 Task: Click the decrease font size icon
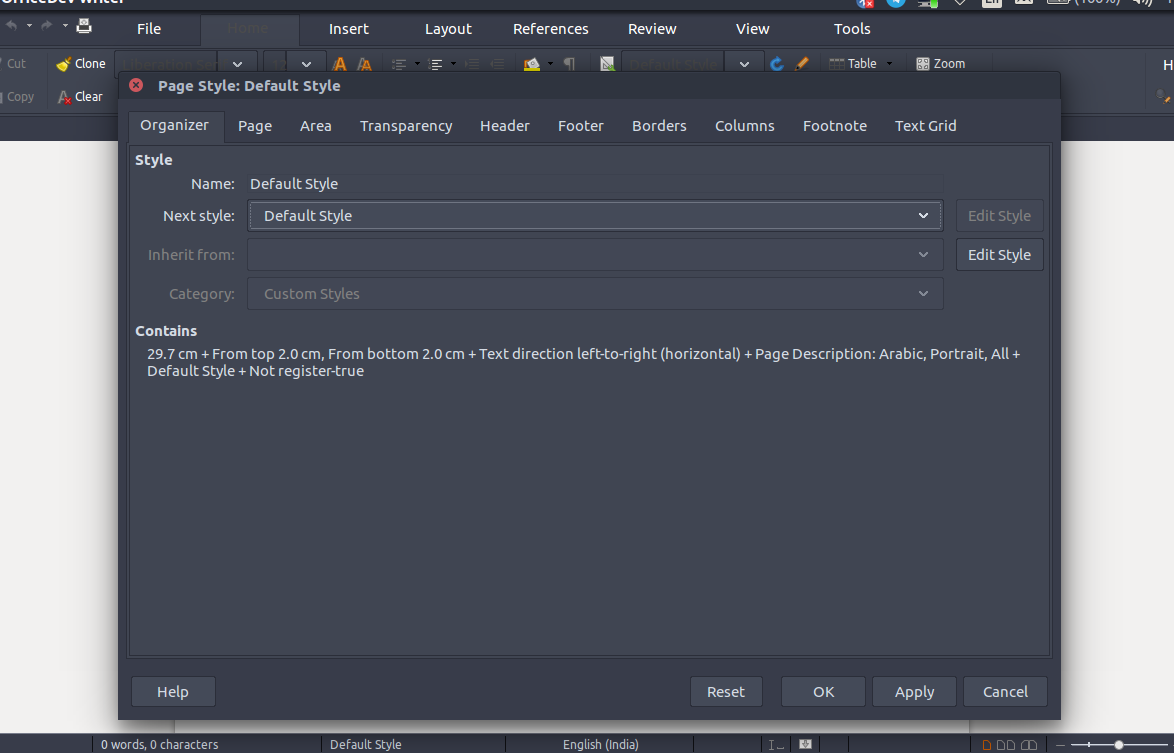365,64
